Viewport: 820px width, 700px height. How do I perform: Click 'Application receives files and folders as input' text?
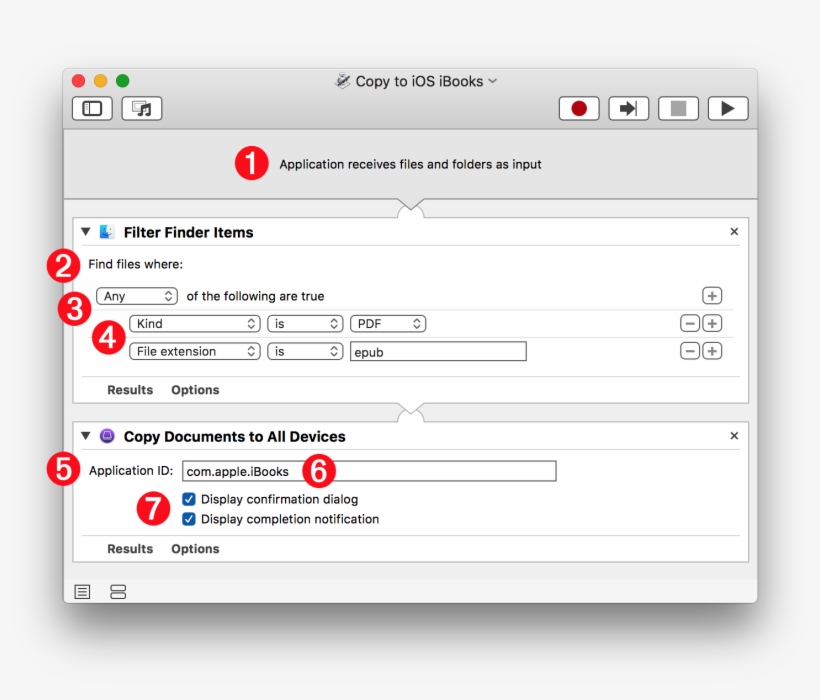click(x=410, y=164)
